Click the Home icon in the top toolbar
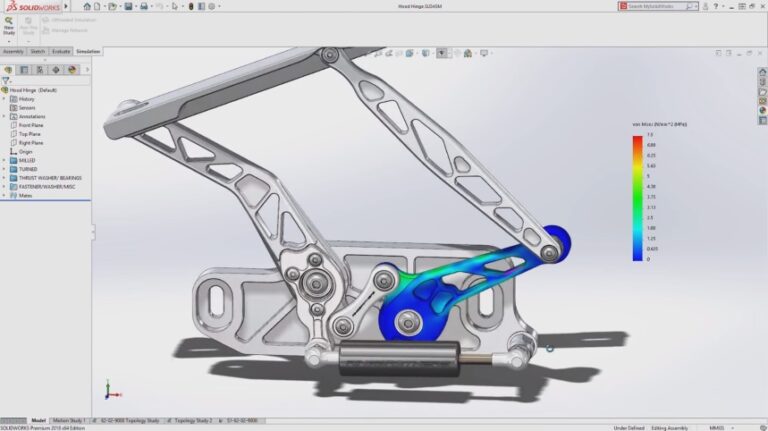 (x=87, y=6)
